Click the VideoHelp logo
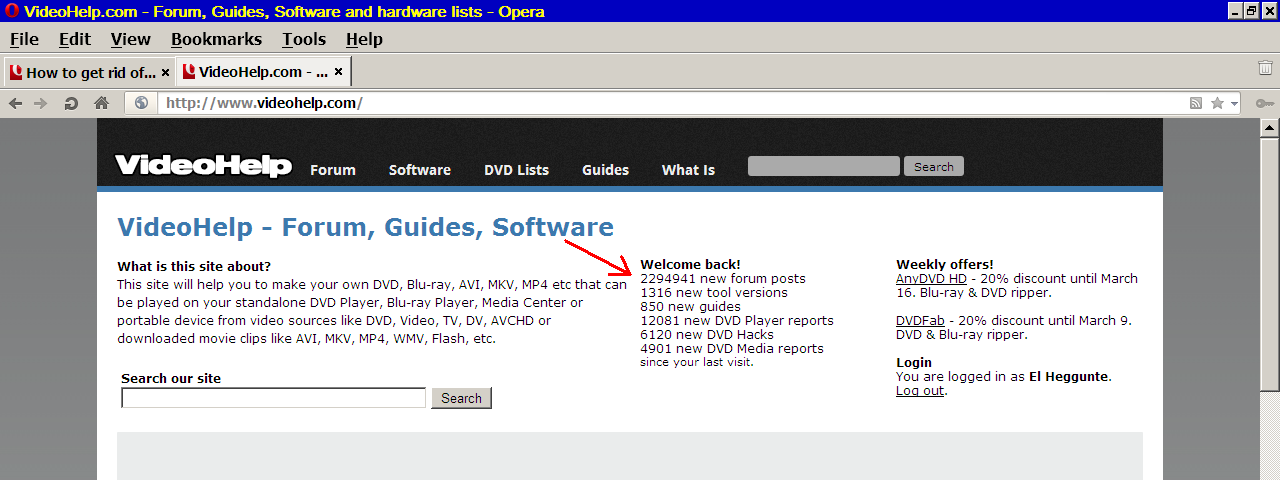Image resolution: width=1280 pixels, height=480 pixels. tap(203, 166)
